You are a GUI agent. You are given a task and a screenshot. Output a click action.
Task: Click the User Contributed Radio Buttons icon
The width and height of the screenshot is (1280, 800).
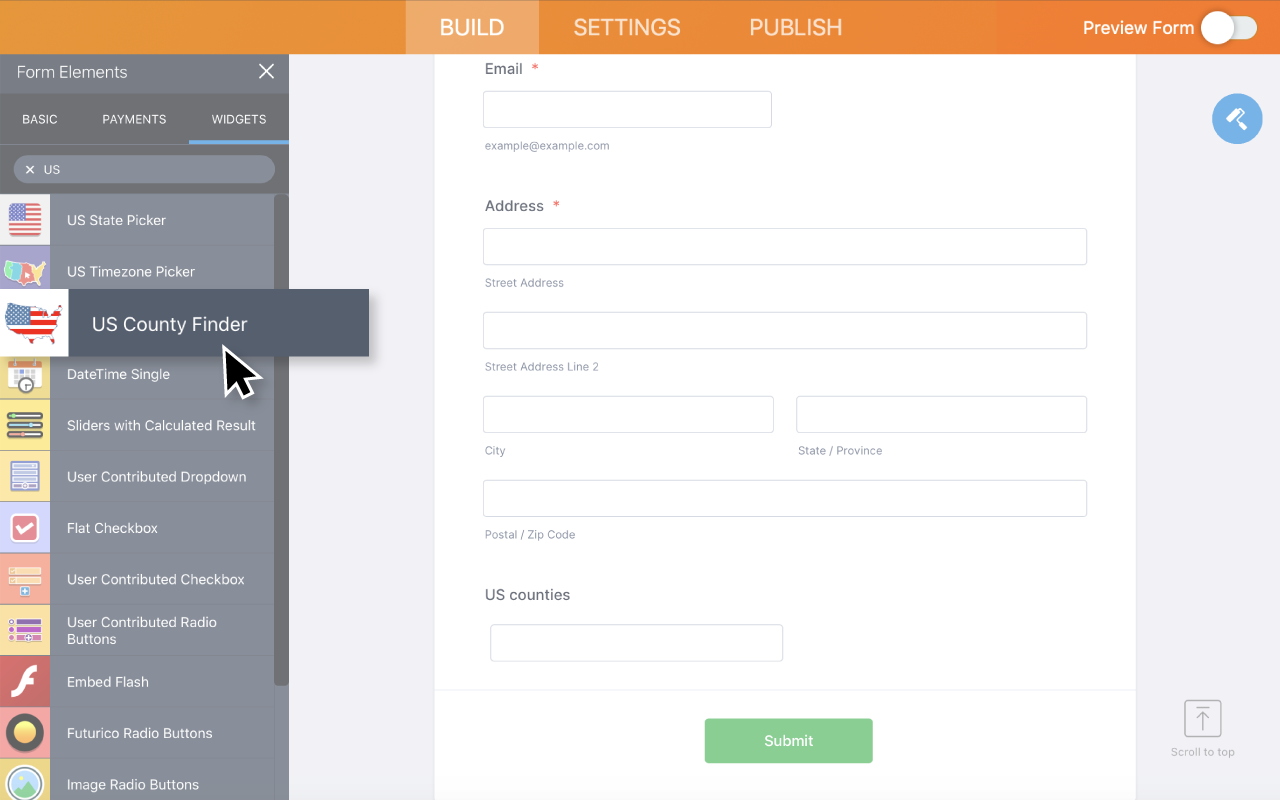pyautogui.click(x=25, y=630)
